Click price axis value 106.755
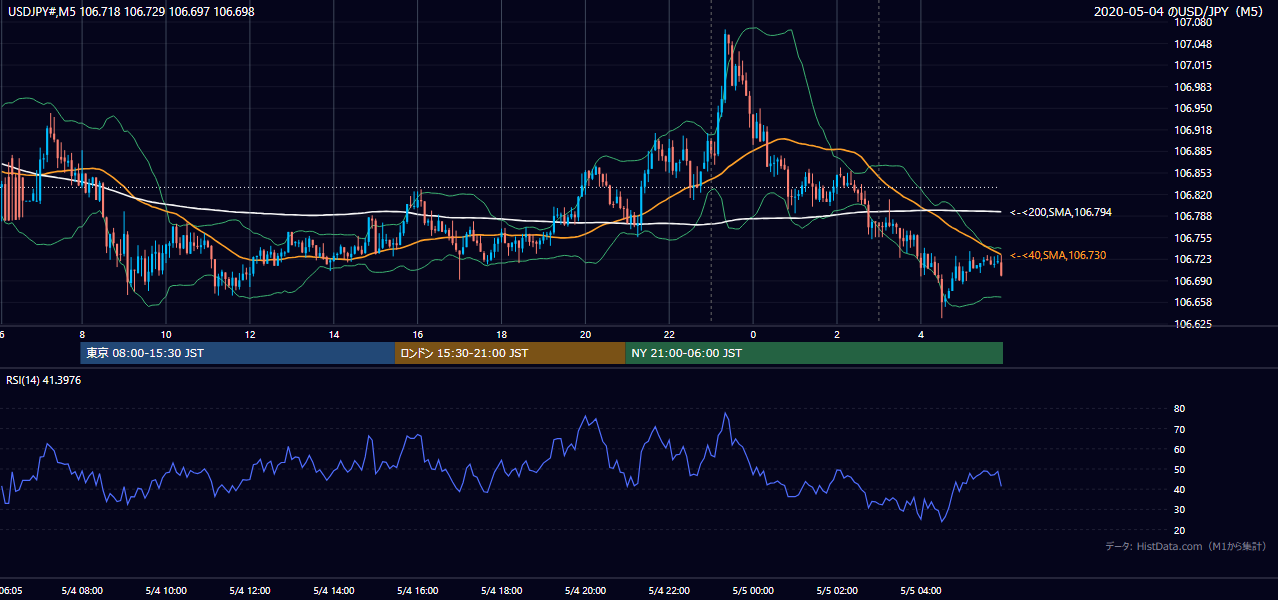 tap(1193, 239)
